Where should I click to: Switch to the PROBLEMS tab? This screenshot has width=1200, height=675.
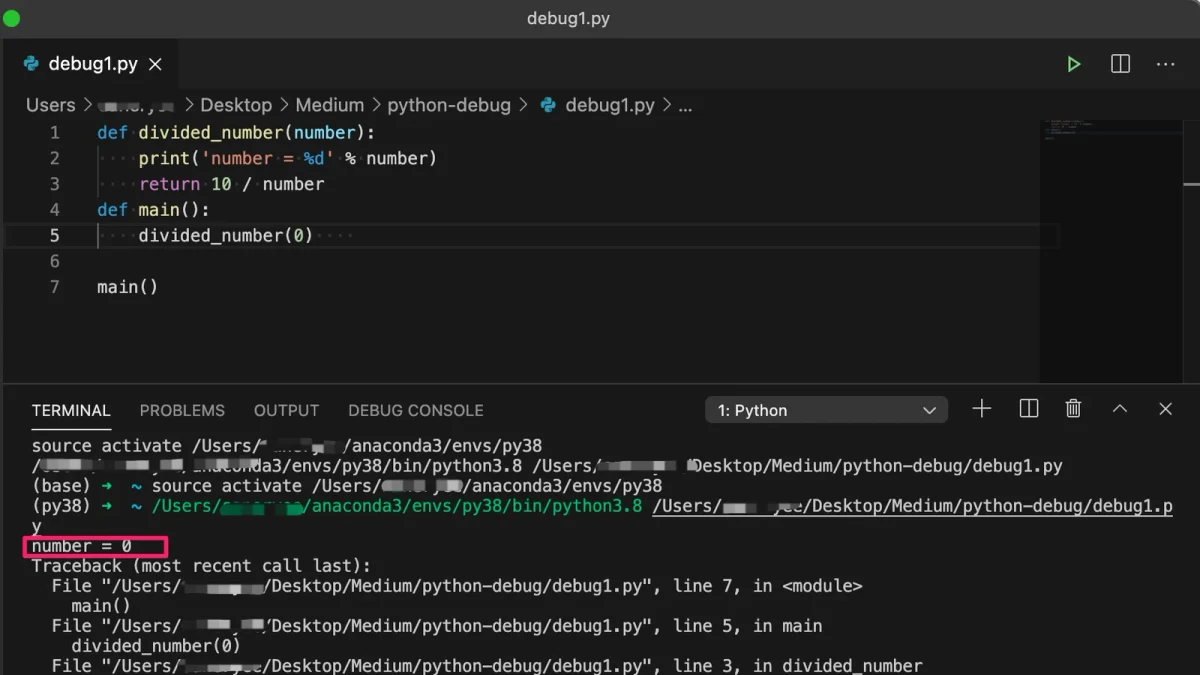(182, 410)
